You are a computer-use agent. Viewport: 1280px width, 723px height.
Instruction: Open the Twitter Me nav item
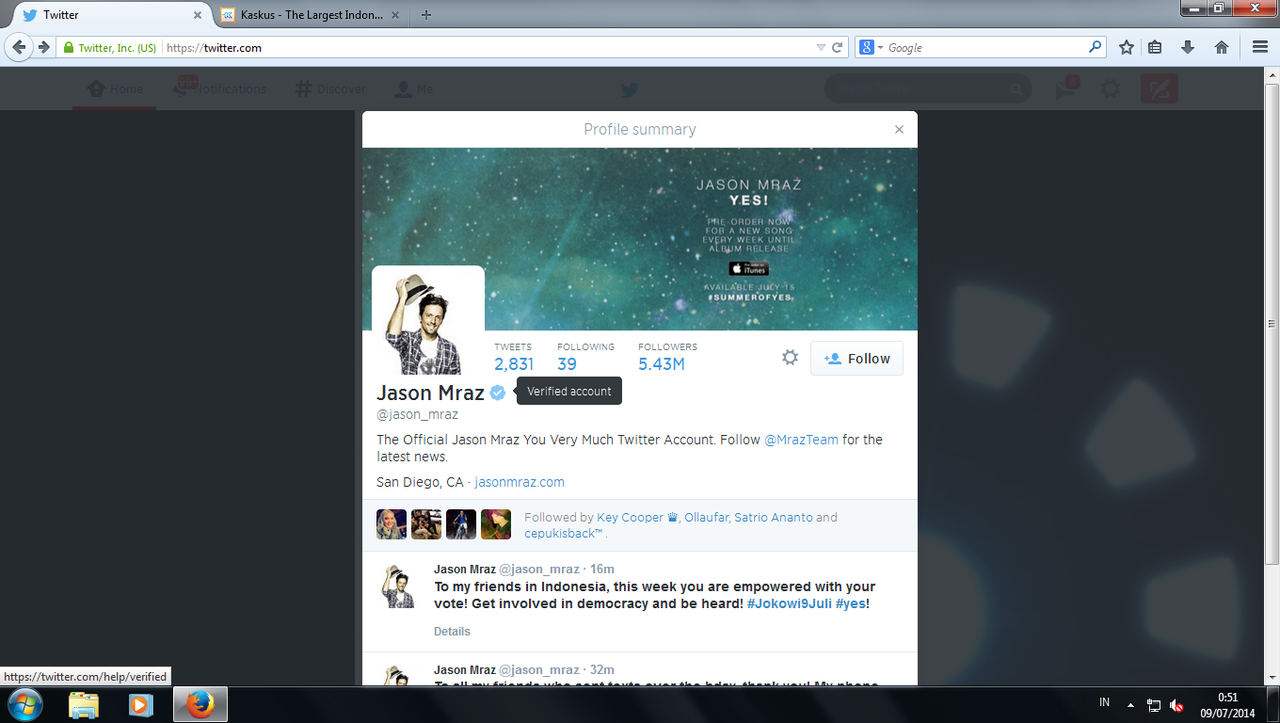[x=413, y=89]
